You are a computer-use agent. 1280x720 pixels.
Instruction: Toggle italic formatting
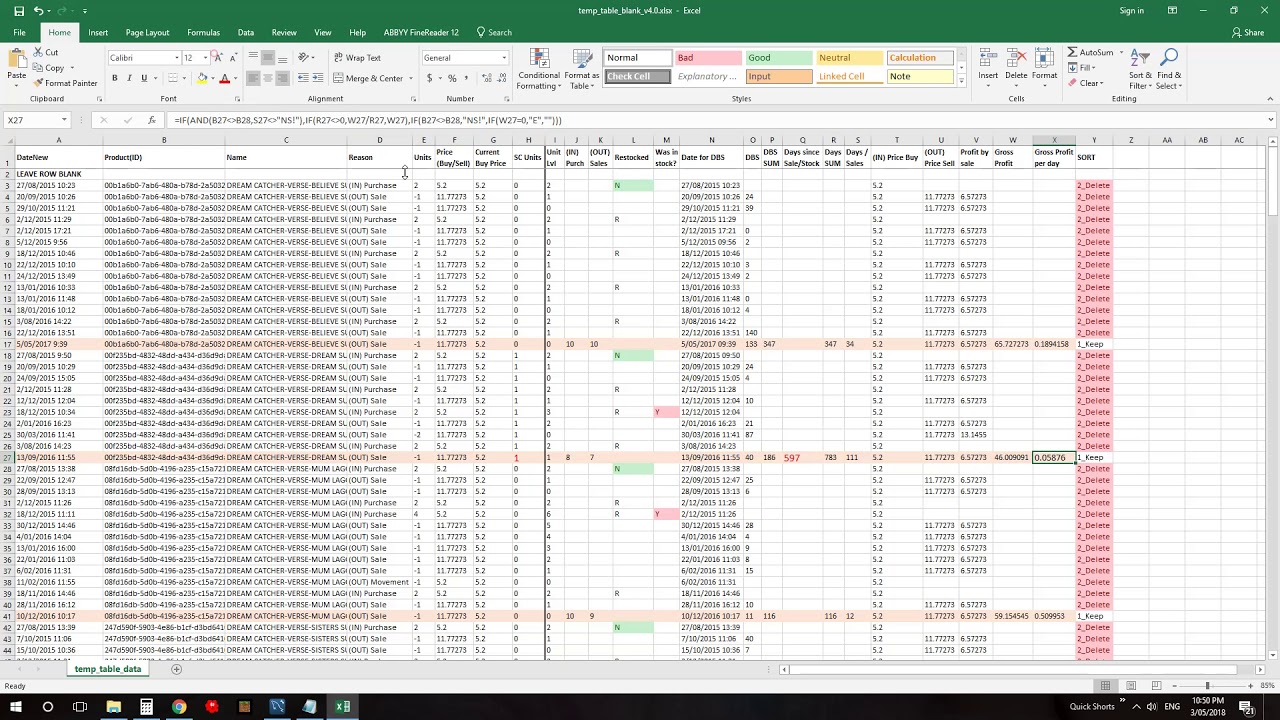[129, 78]
